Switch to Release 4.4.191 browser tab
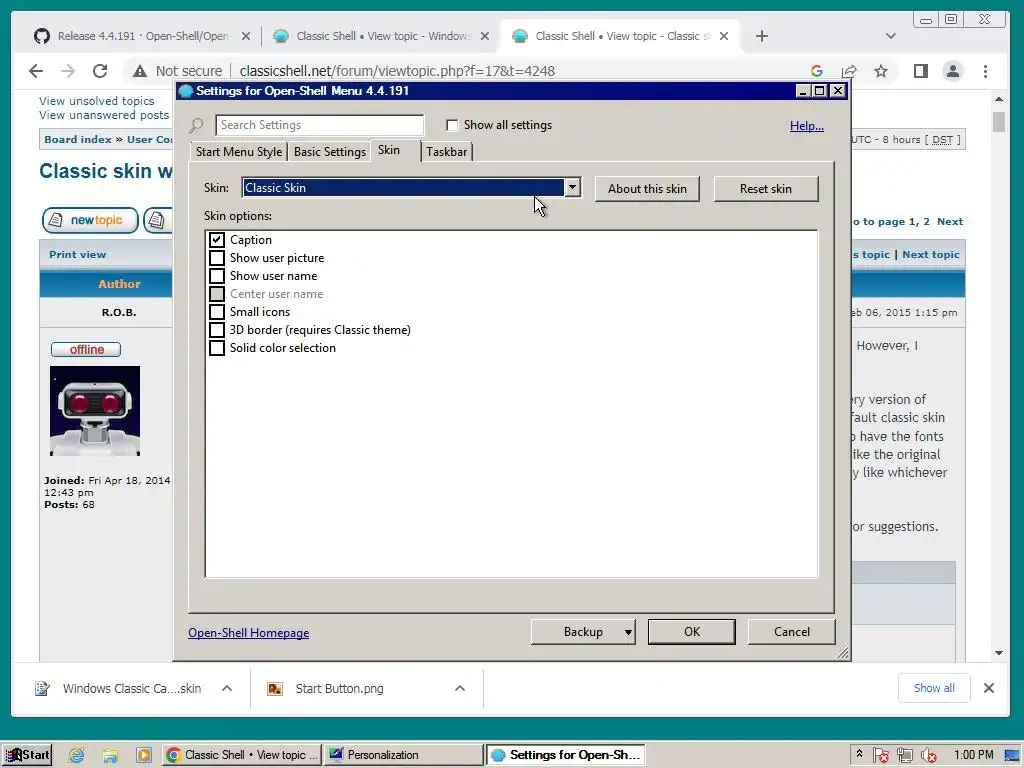Image resolution: width=1024 pixels, height=768 pixels. point(142,36)
